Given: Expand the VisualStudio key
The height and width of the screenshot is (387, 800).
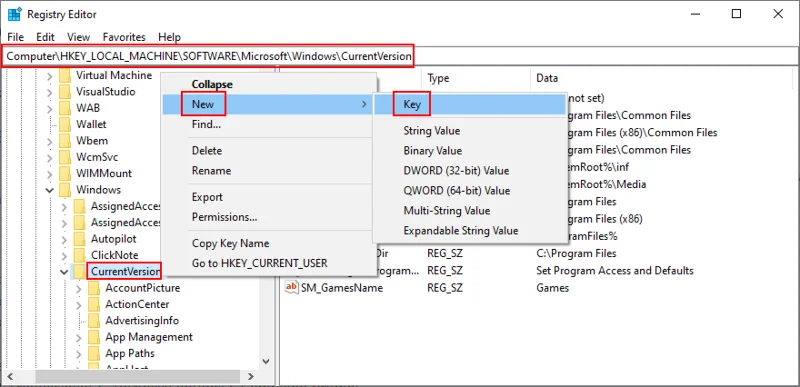Looking at the screenshot, I should (x=49, y=92).
